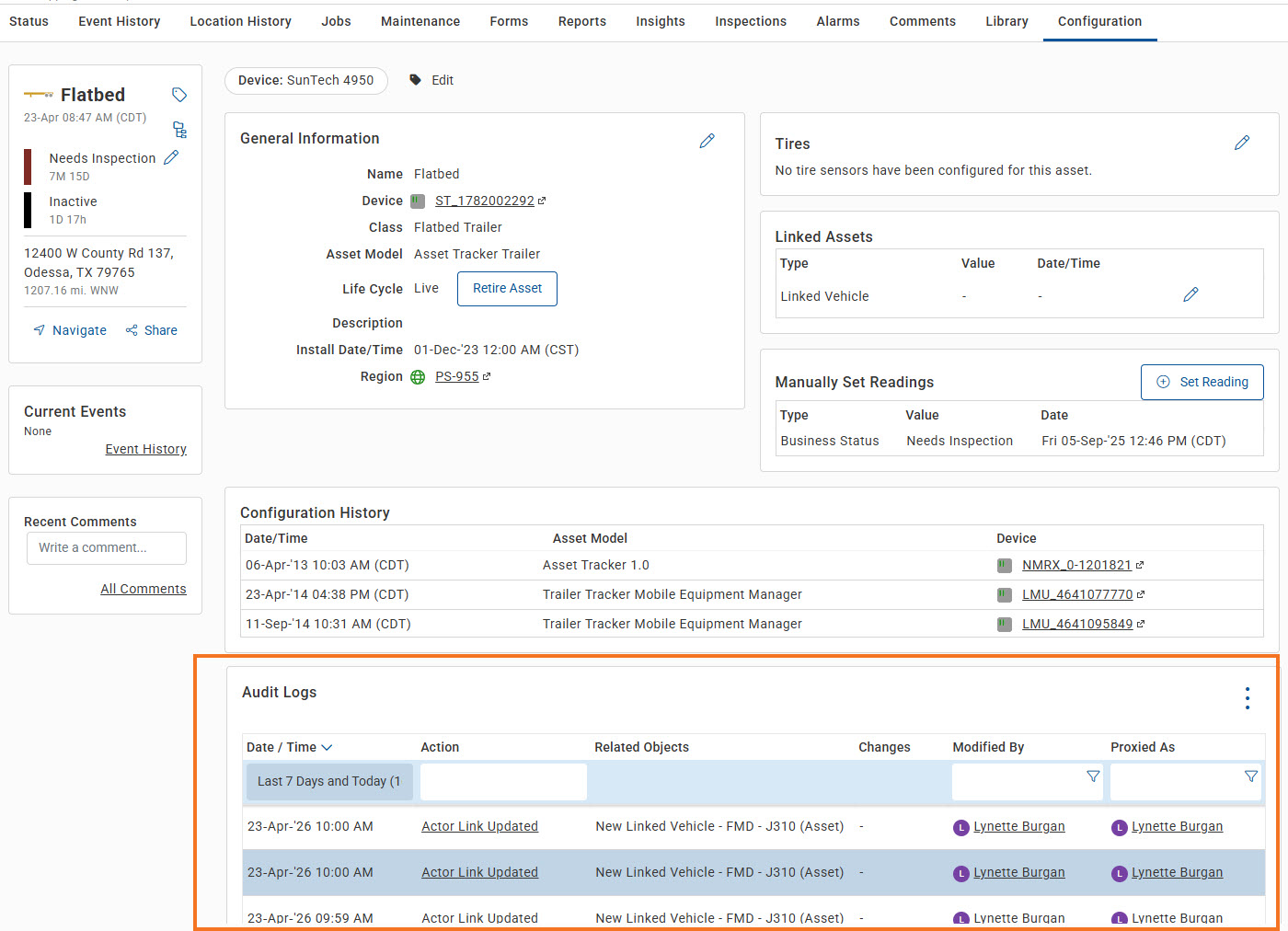Open the PS-955 region link

[456, 376]
